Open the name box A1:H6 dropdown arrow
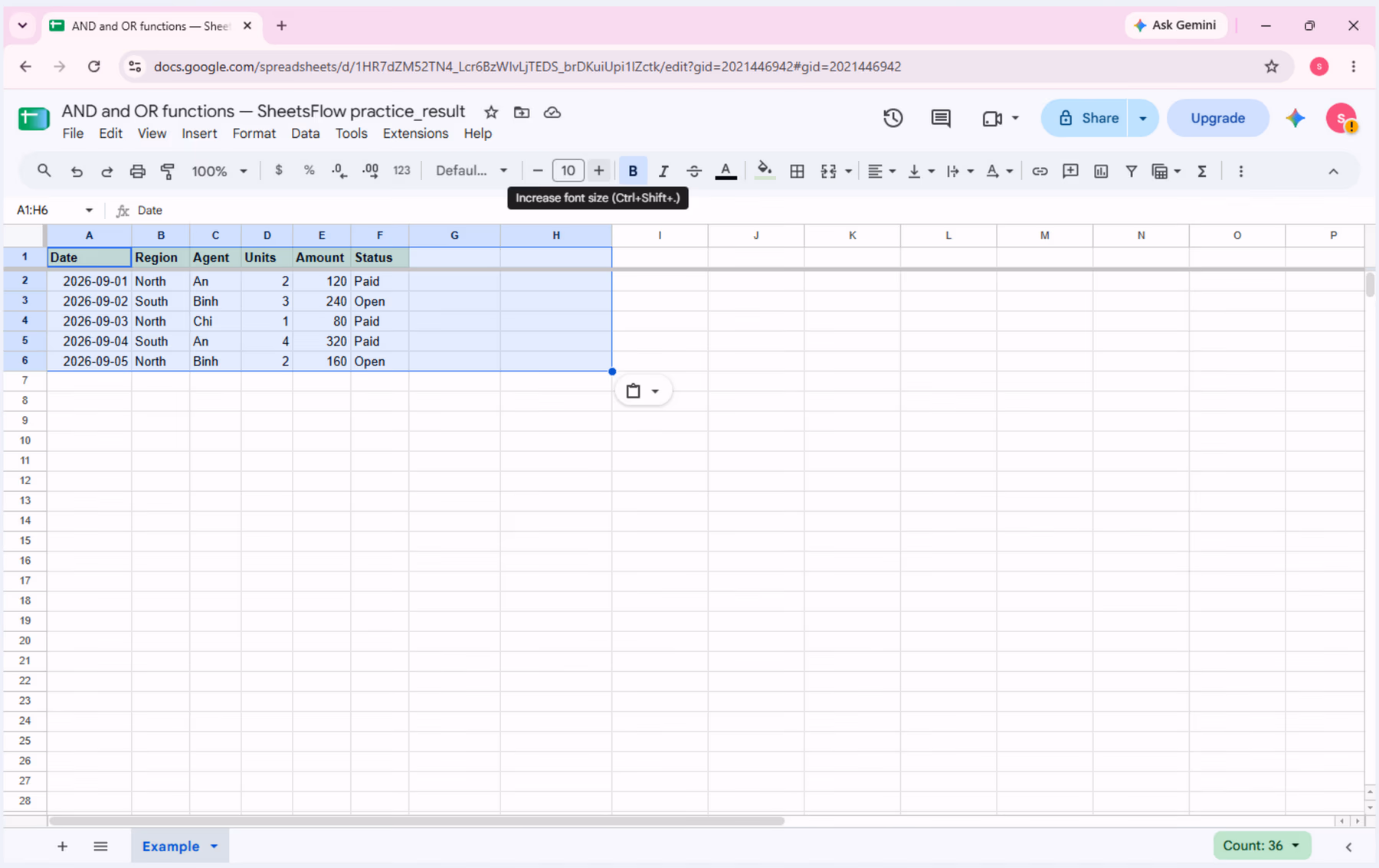This screenshot has height=868, width=1379. 89,210
